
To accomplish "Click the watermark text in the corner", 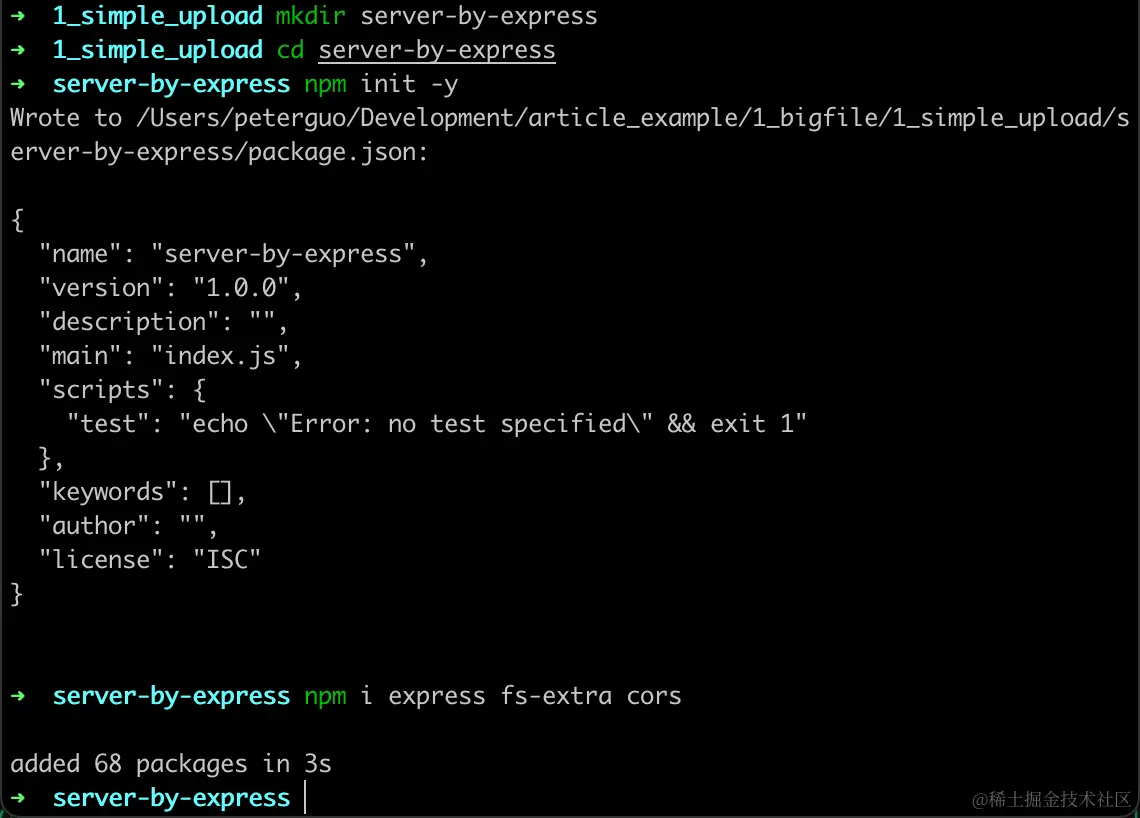I will coord(1052,800).
